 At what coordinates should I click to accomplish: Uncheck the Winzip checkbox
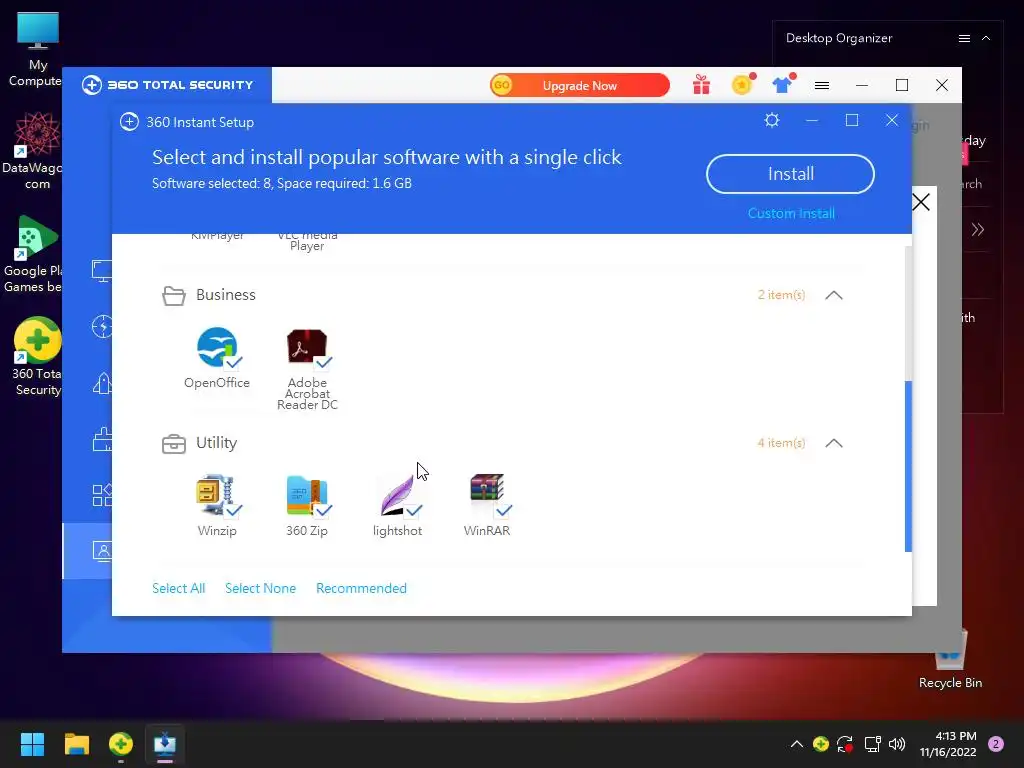tap(233, 510)
